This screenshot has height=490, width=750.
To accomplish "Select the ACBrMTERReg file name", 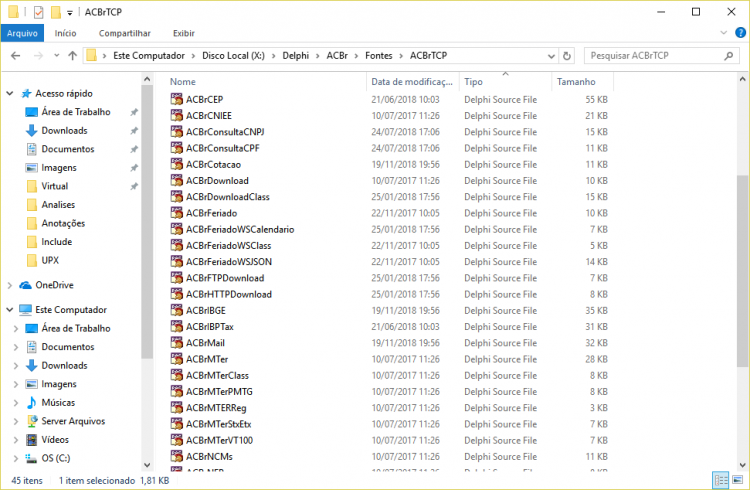I will (x=216, y=408).
